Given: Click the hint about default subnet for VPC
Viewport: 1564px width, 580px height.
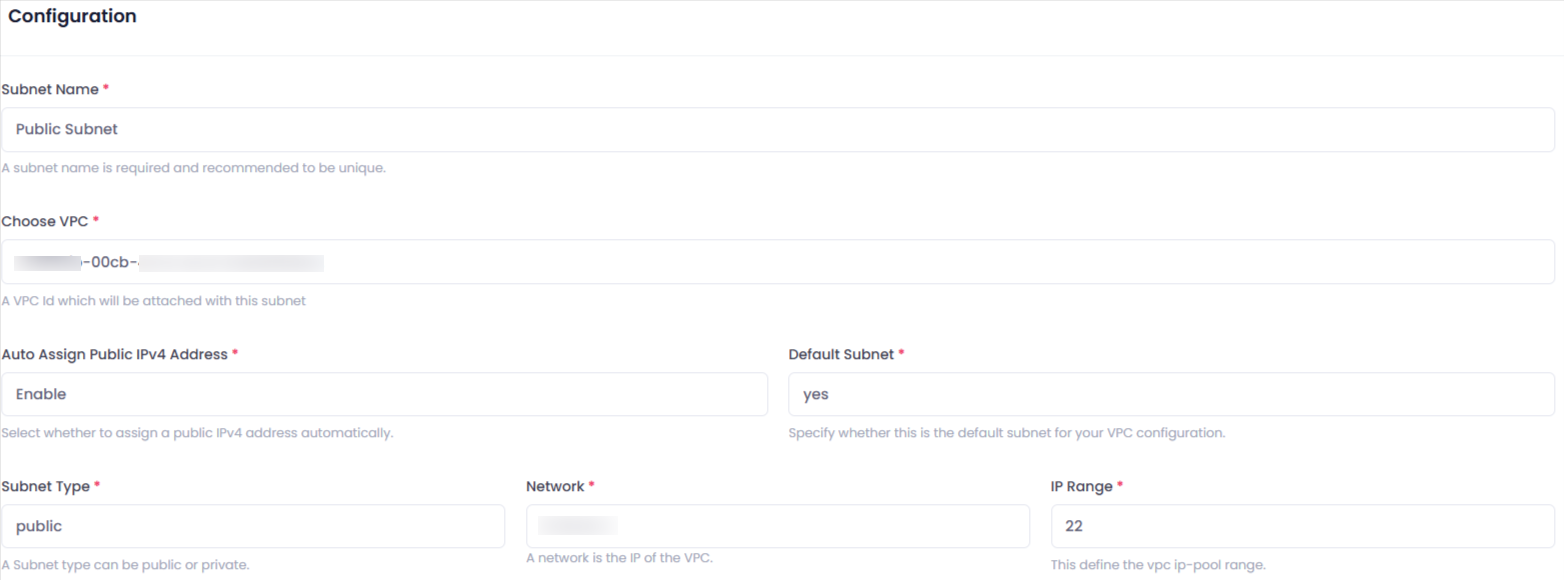Looking at the screenshot, I should tap(1006, 433).
